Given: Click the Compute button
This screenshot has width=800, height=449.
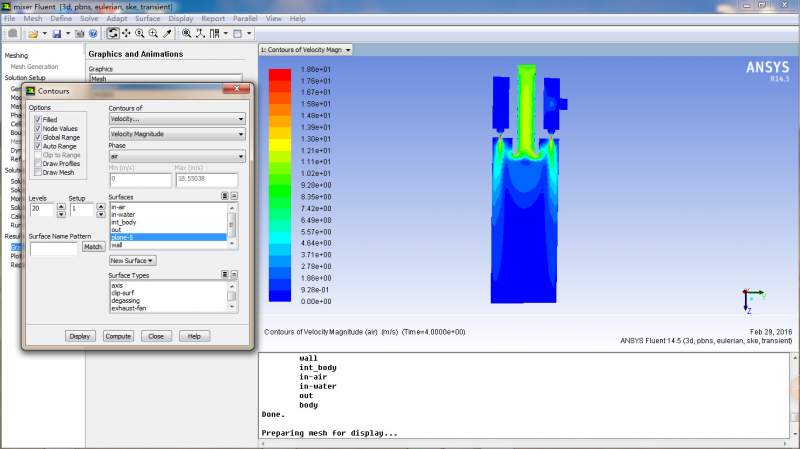Looking at the screenshot, I should tap(118, 336).
